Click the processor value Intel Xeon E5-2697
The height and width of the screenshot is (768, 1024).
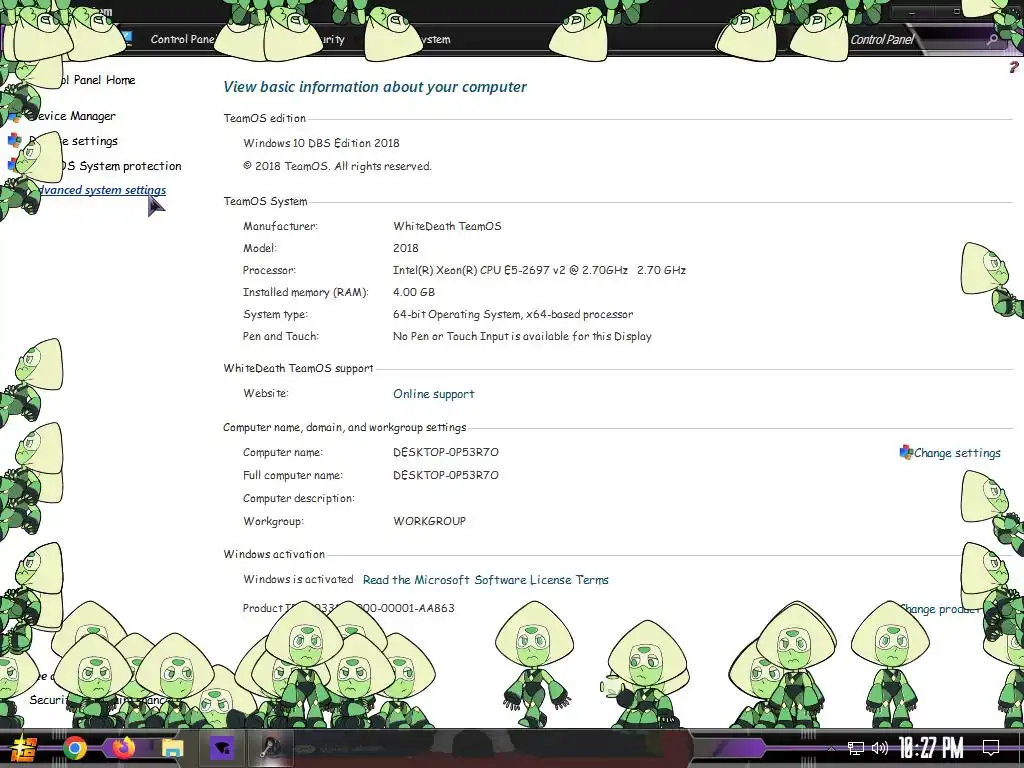click(x=539, y=270)
